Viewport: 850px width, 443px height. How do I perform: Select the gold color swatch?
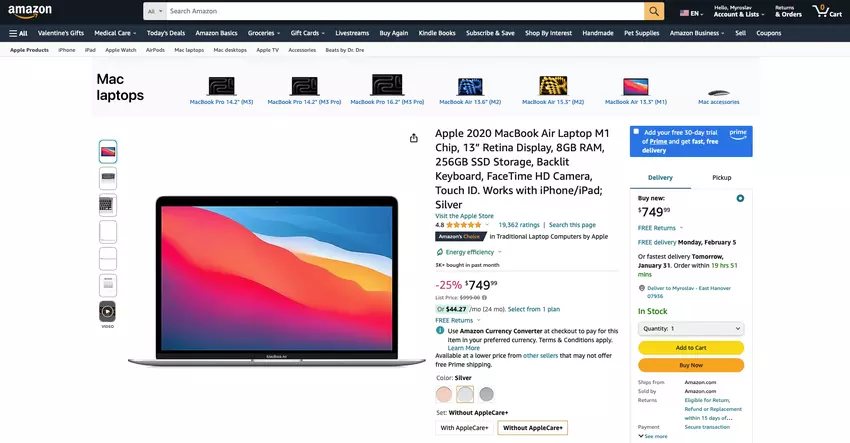coord(444,394)
